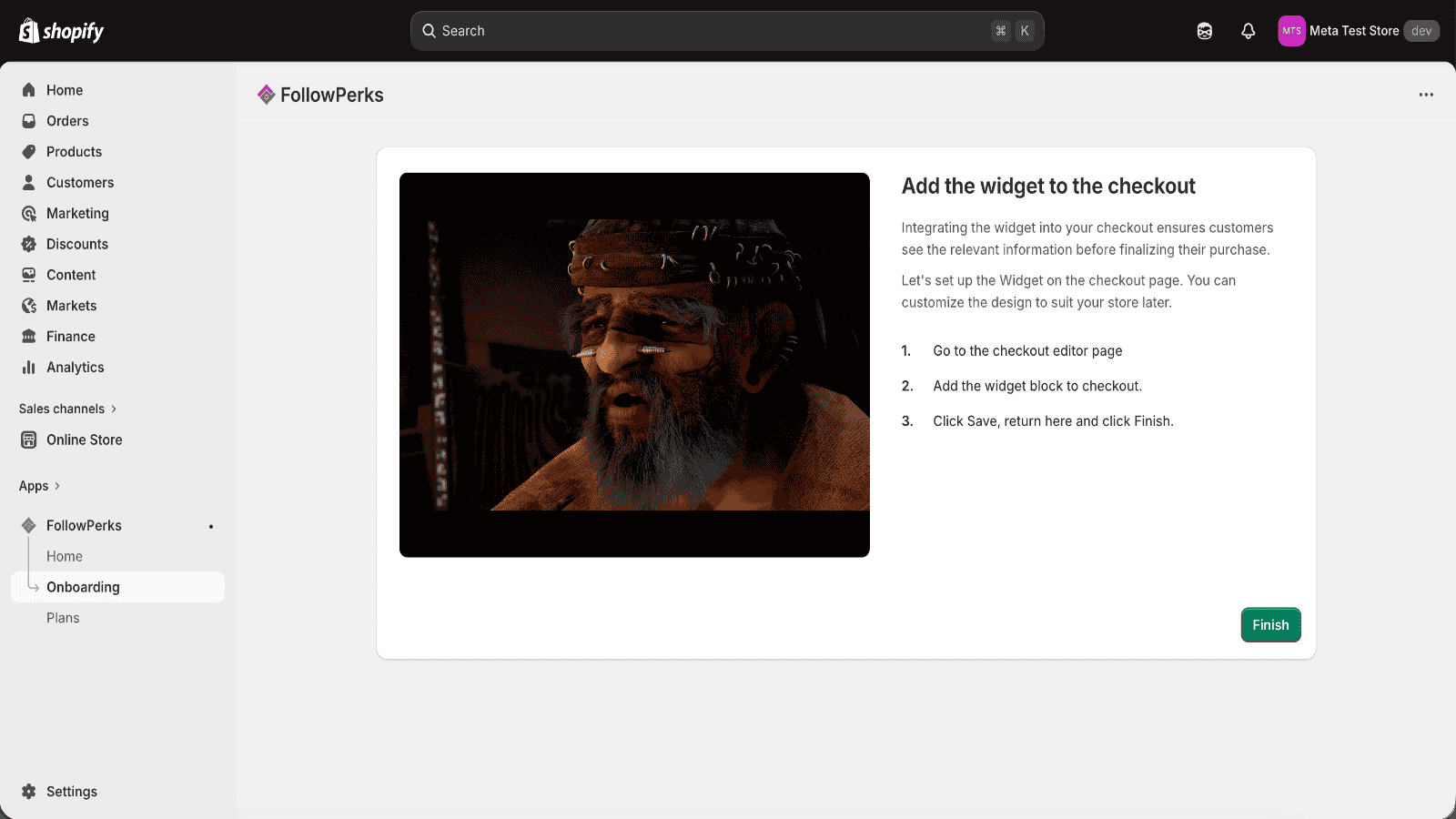Click the Discounts badge icon
This screenshot has width=1456, height=819.
[x=29, y=244]
